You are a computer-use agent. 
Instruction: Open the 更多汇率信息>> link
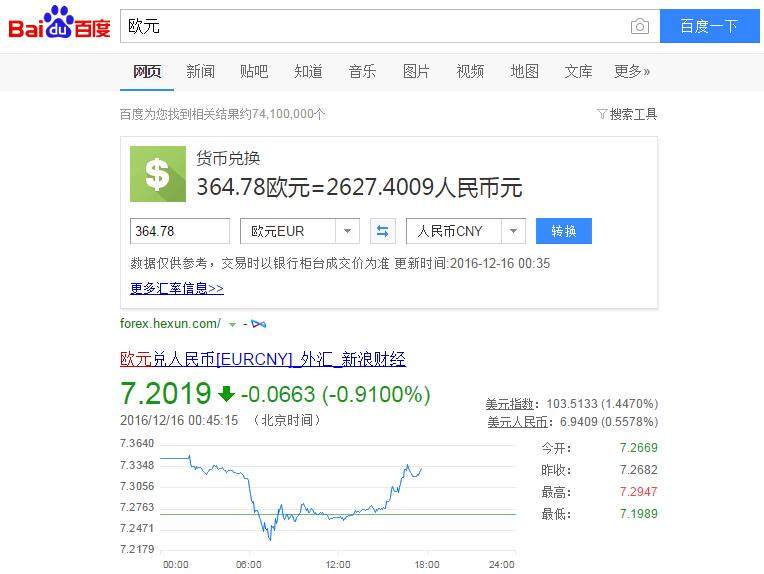pos(177,288)
